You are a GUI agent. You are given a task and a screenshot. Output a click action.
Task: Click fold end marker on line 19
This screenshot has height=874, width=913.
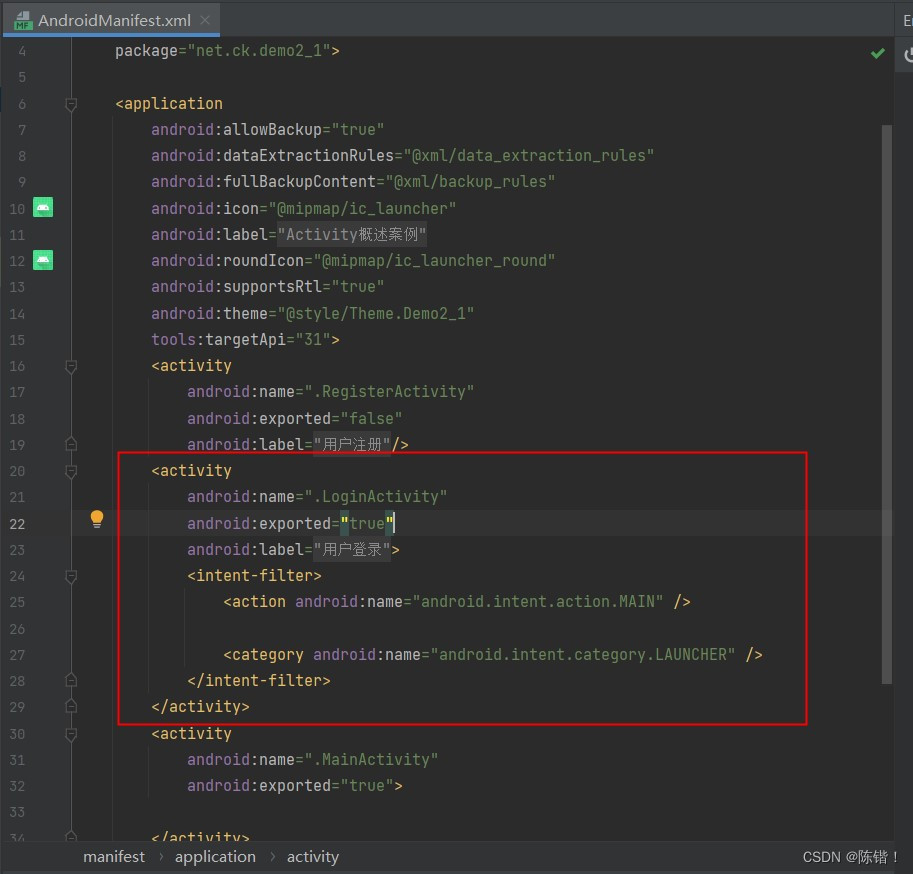point(71,444)
